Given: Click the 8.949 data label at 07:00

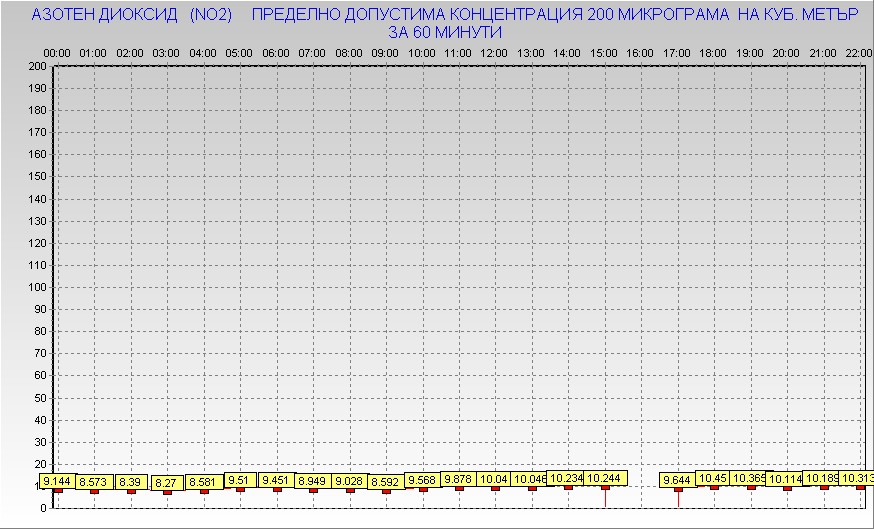Looking at the screenshot, I should [x=313, y=481].
